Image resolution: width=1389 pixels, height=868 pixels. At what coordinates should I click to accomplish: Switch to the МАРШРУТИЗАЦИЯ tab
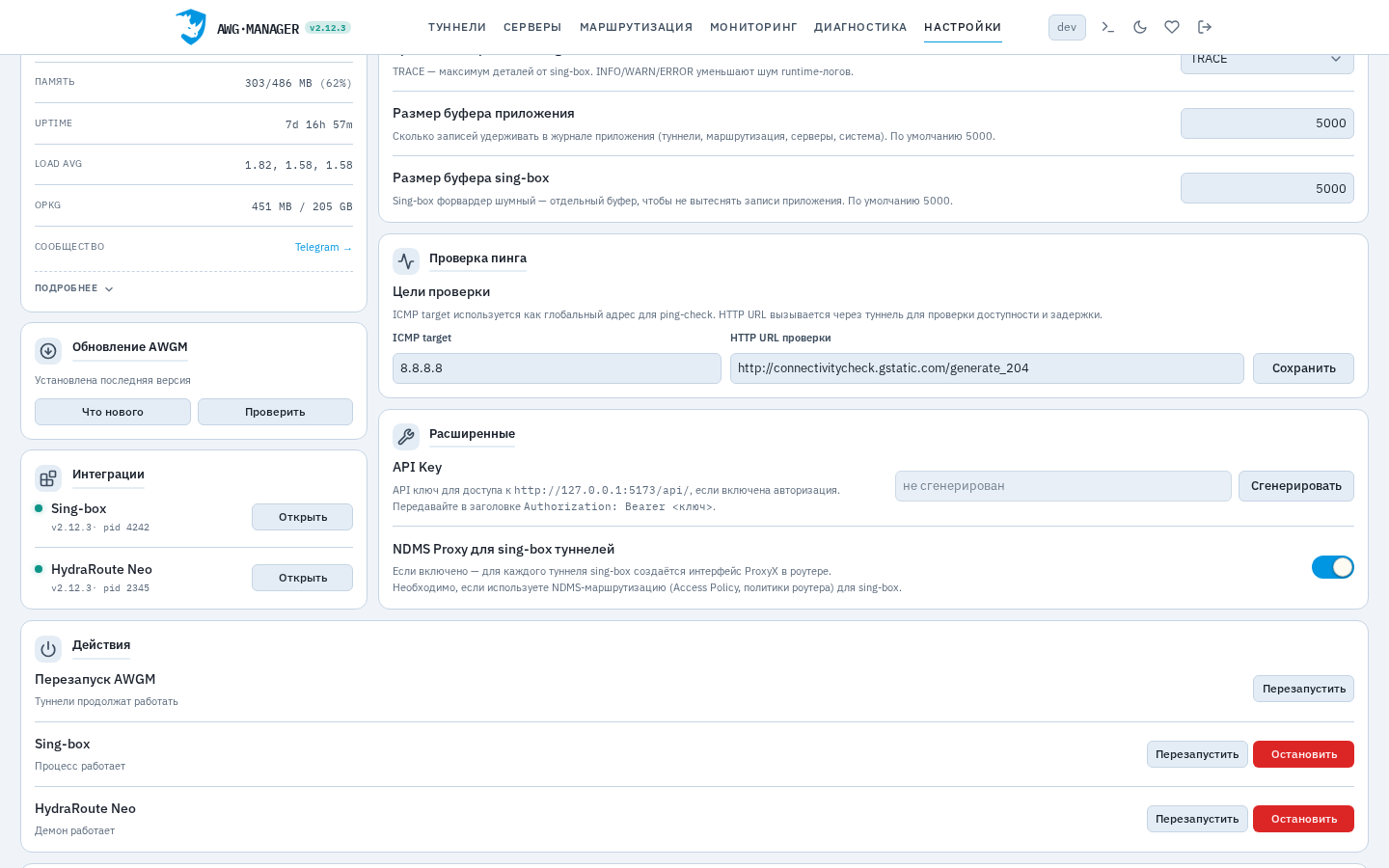(x=636, y=27)
